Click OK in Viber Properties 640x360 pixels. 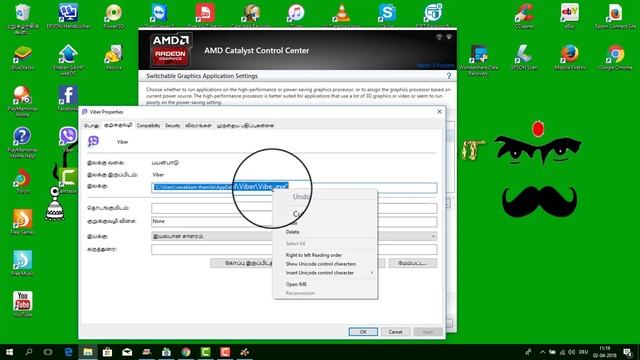click(x=363, y=332)
